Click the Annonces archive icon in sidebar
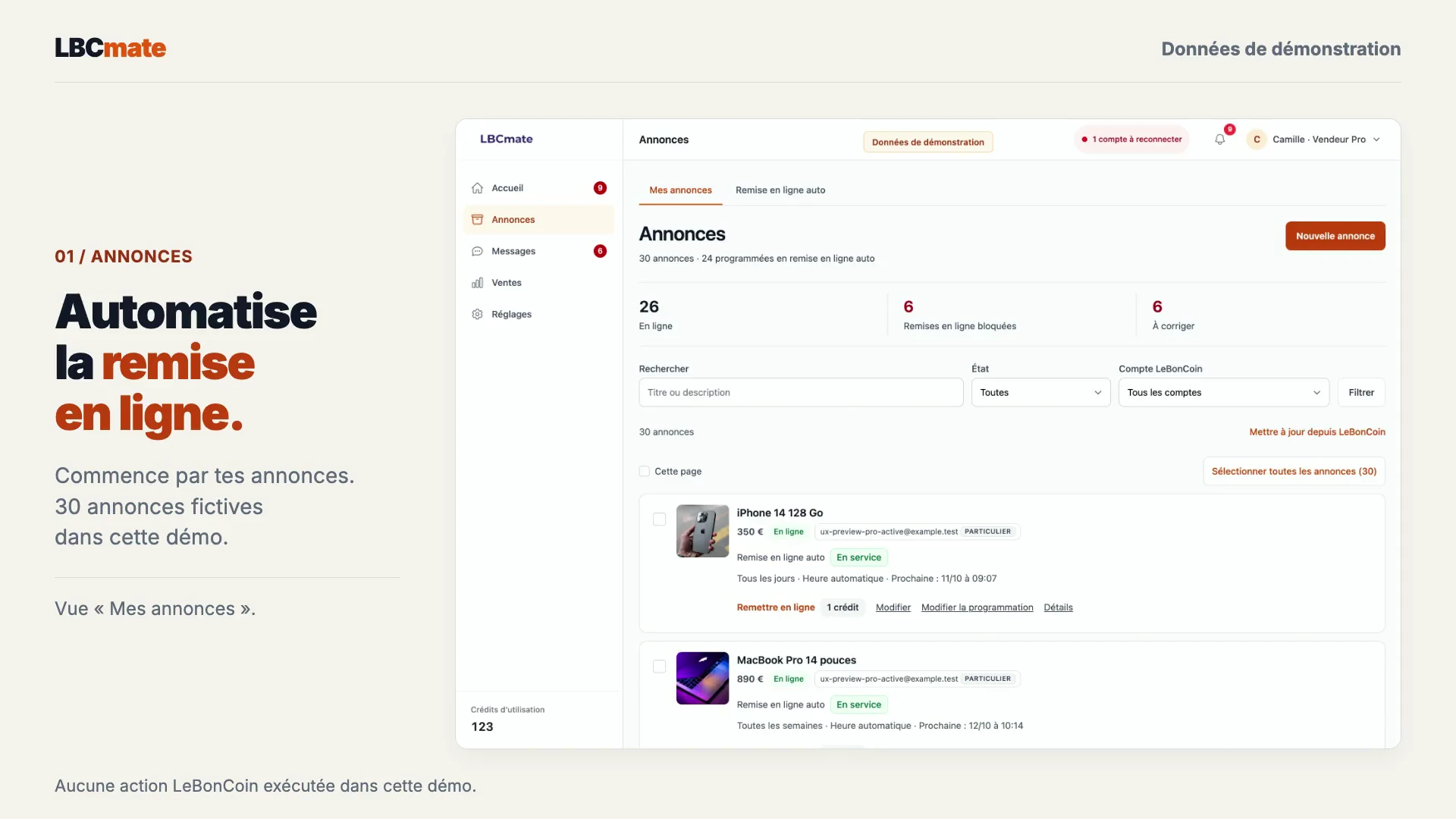1456x819 pixels. [x=477, y=220]
